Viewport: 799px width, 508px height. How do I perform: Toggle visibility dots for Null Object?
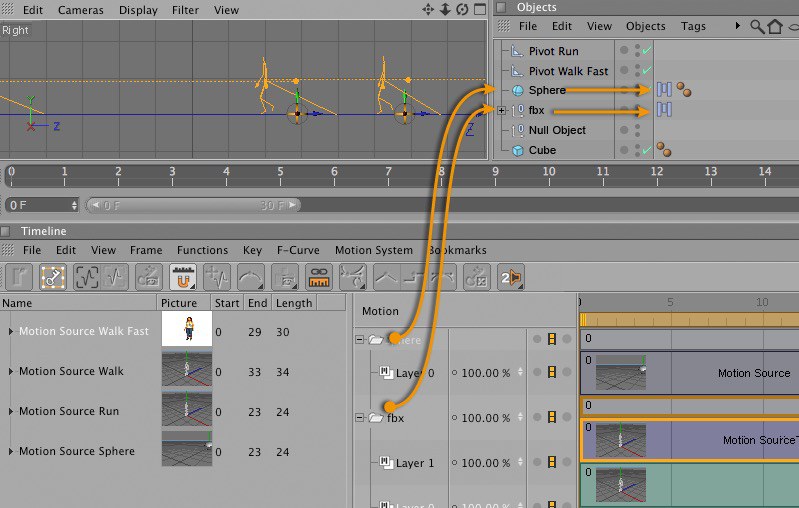pyautogui.click(x=637, y=130)
